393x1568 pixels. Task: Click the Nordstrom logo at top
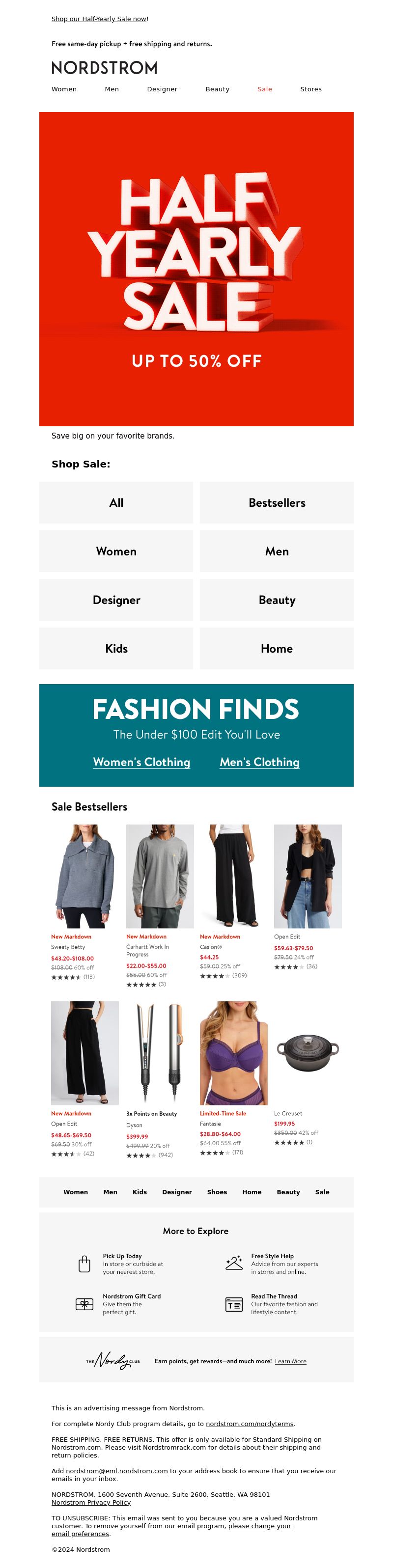104,68
